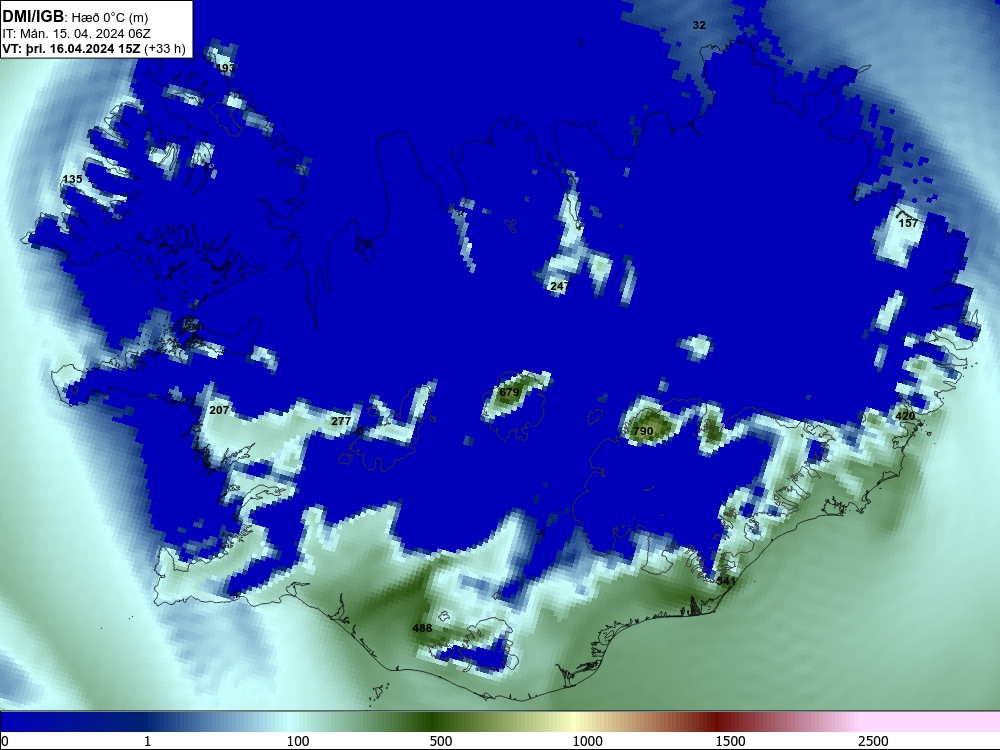Click the 2500 value on the legend
Viewport: 1000px width, 750px height.
point(873,741)
